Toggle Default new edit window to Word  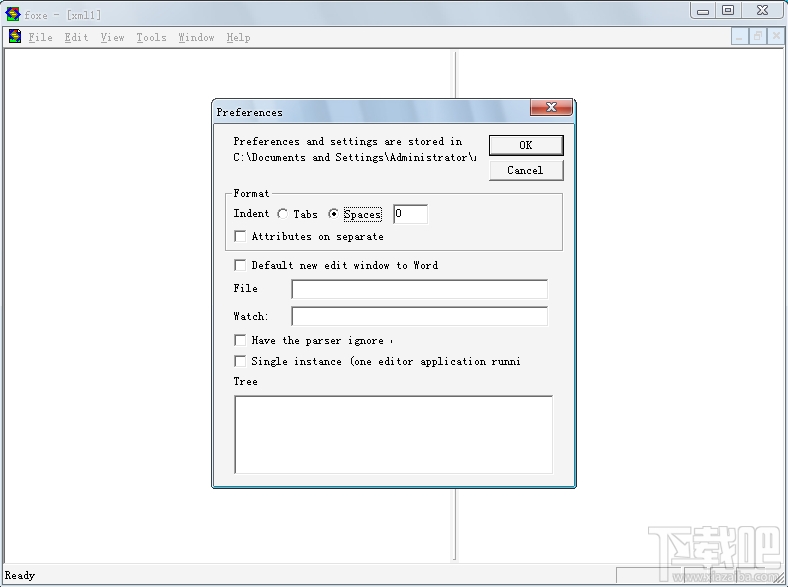coord(240,265)
